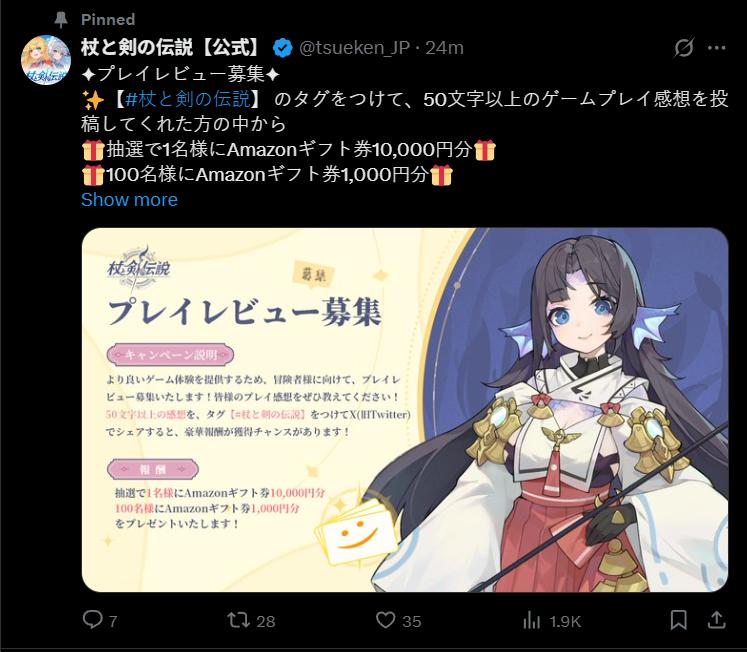Image resolution: width=747 pixels, height=652 pixels.
Task: Open the reply comment icon
Action: (x=92, y=620)
